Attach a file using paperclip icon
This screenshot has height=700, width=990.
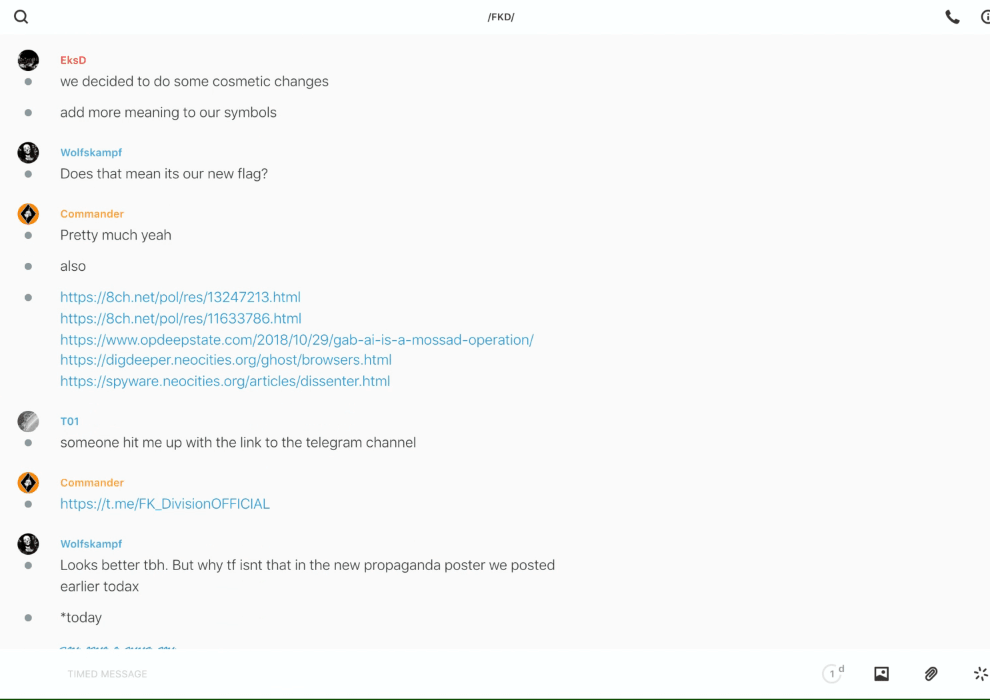[x=931, y=674]
